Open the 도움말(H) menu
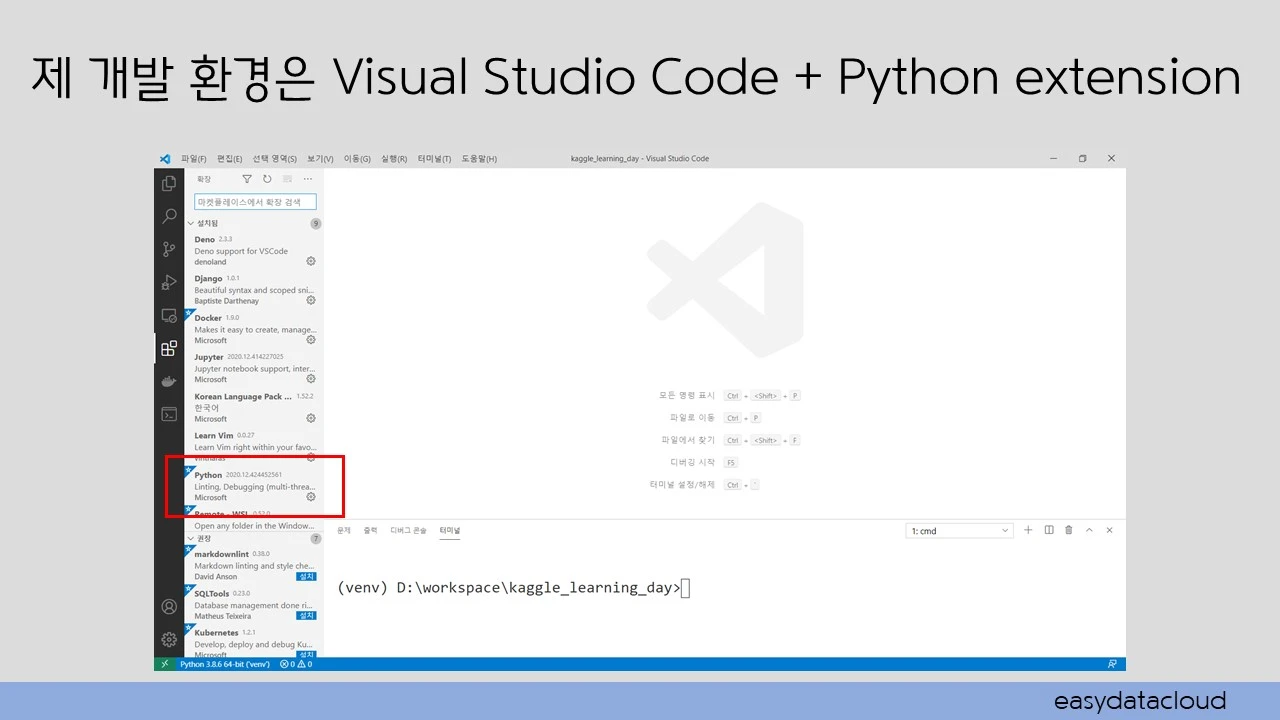The width and height of the screenshot is (1280, 720). (479, 158)
